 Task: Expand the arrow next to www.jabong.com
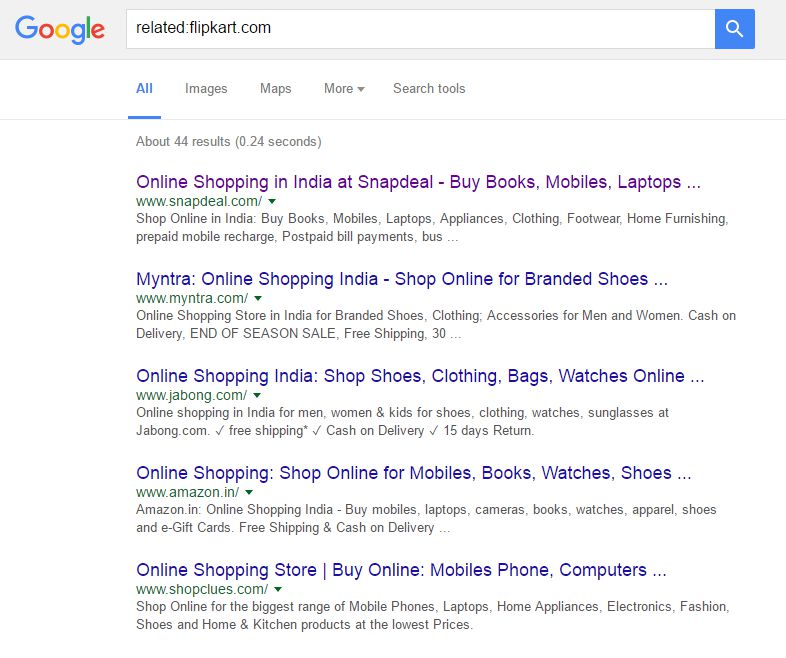(257, 395)
